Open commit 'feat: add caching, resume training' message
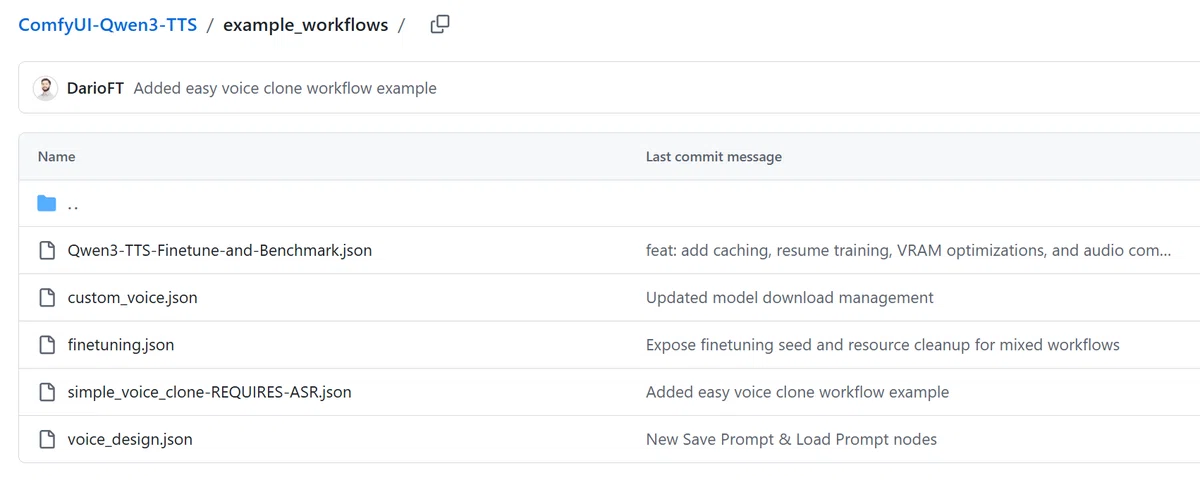 tap(908, 251)
